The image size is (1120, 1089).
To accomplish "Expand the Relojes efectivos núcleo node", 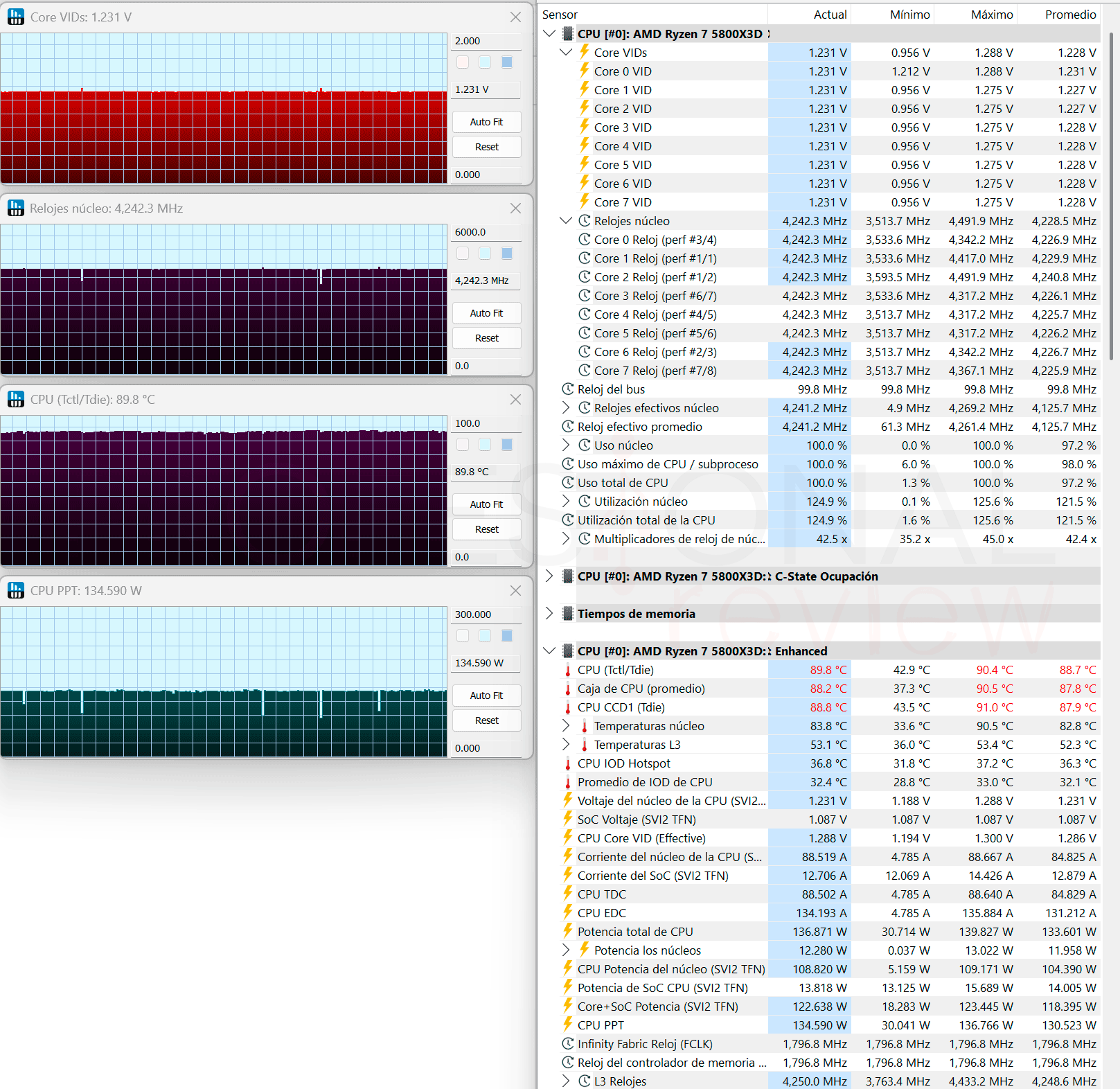I will [566, 407].
